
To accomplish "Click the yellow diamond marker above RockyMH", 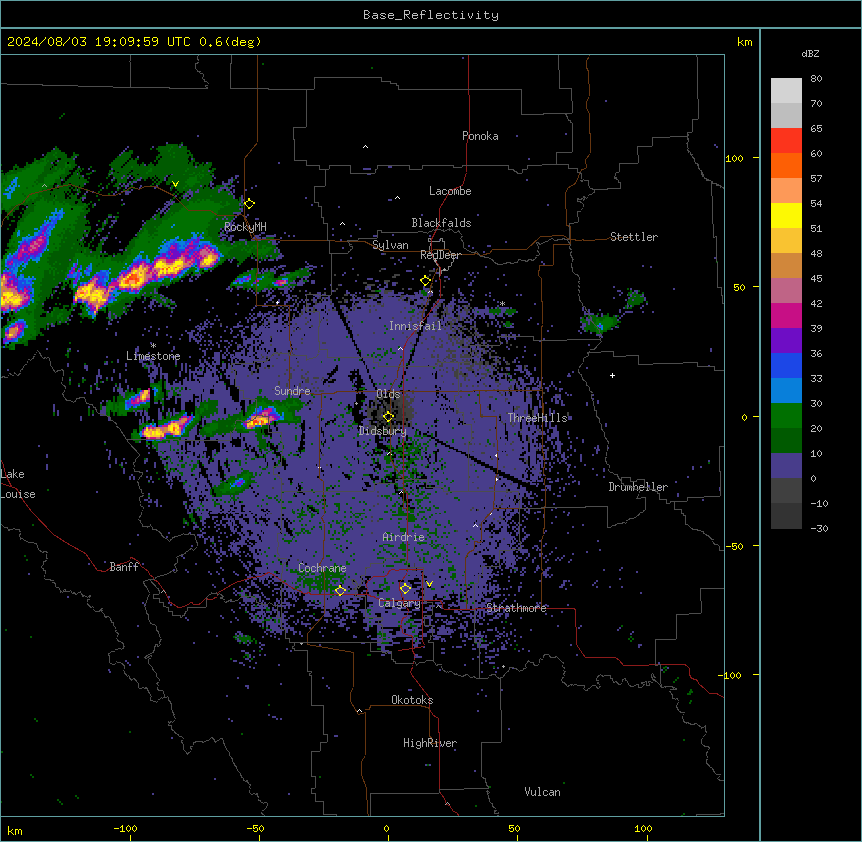I will (x=250, y=204).
